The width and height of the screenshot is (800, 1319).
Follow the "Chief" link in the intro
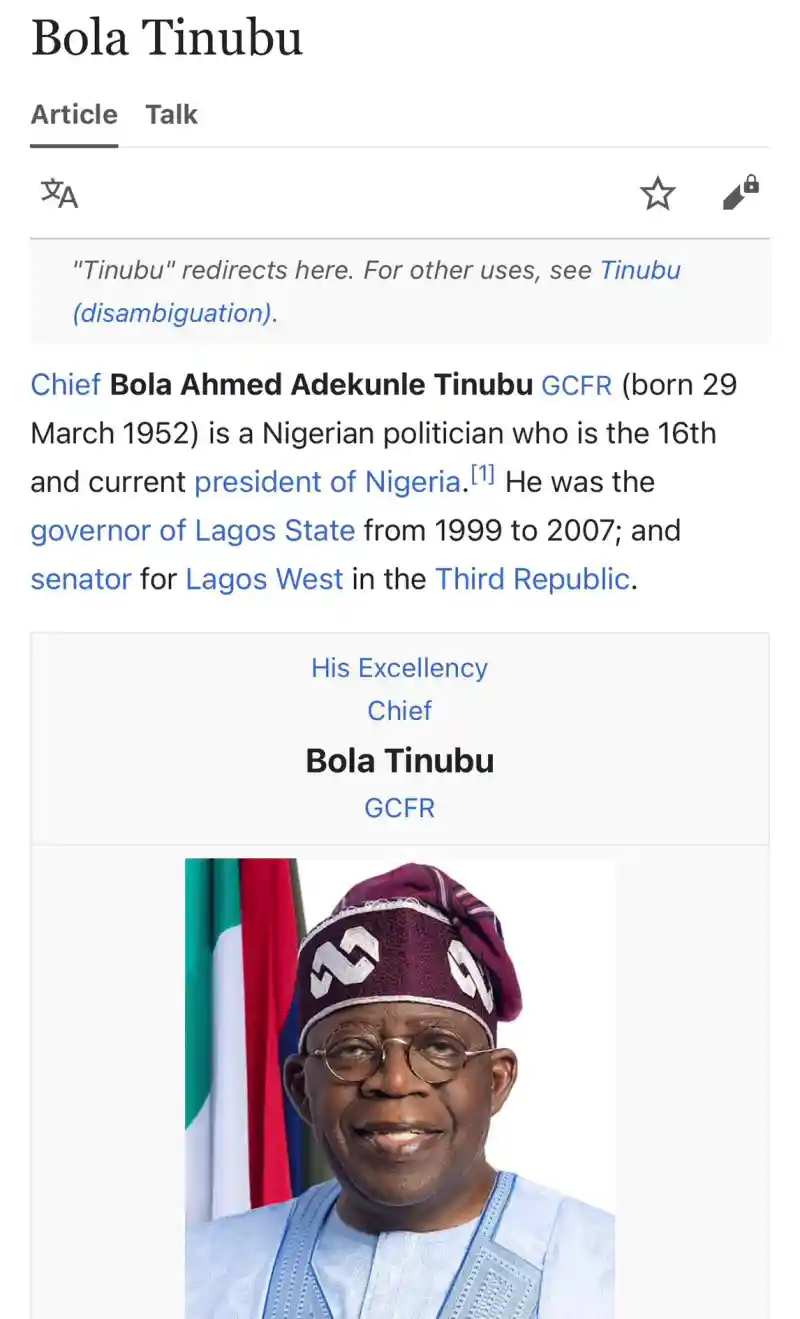click(x=64, y=384)
